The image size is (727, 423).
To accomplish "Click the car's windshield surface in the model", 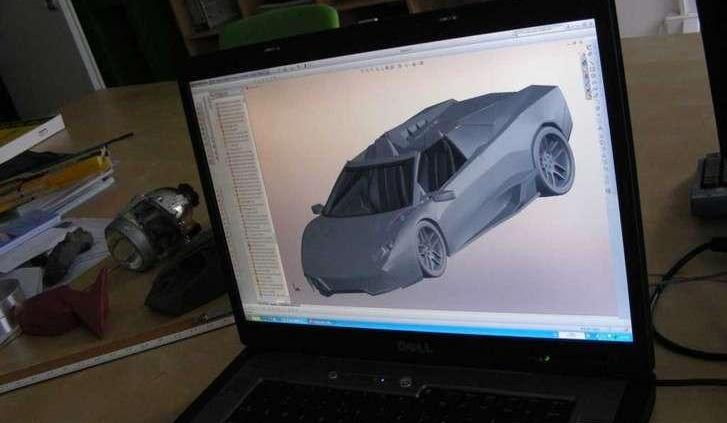I will pyautogui.click(x=372, y=190).
